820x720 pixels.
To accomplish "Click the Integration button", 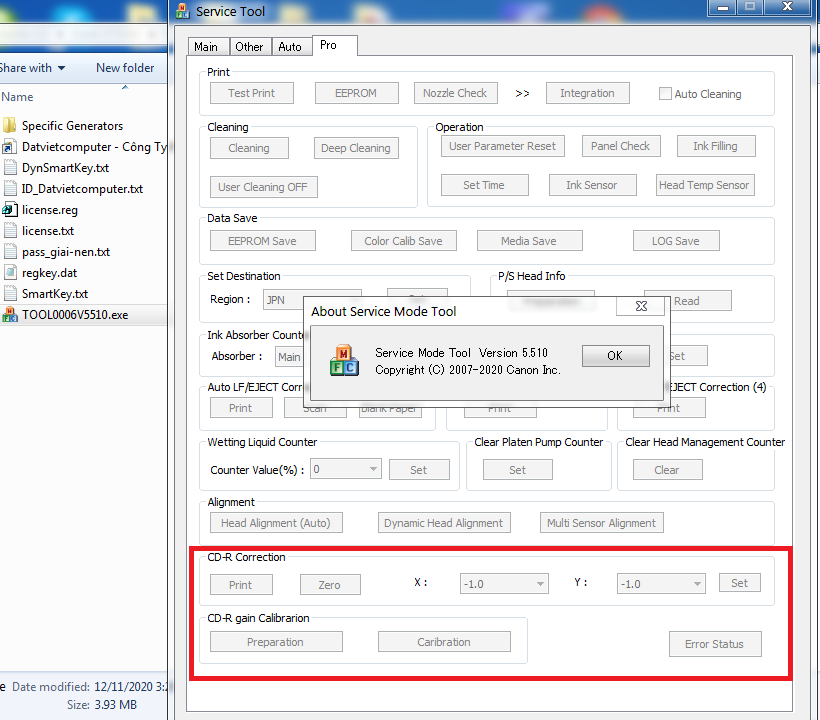I will point(587,93).
